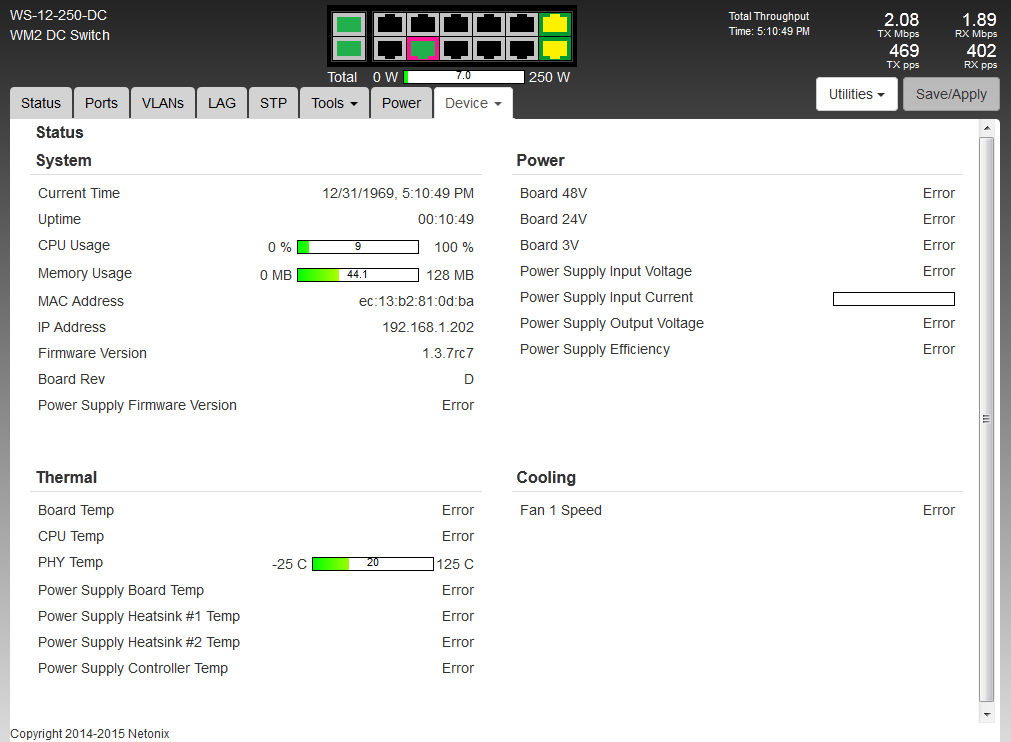Click the Total power usage bar
The image size is (1011, 742).
coord(464,77)
